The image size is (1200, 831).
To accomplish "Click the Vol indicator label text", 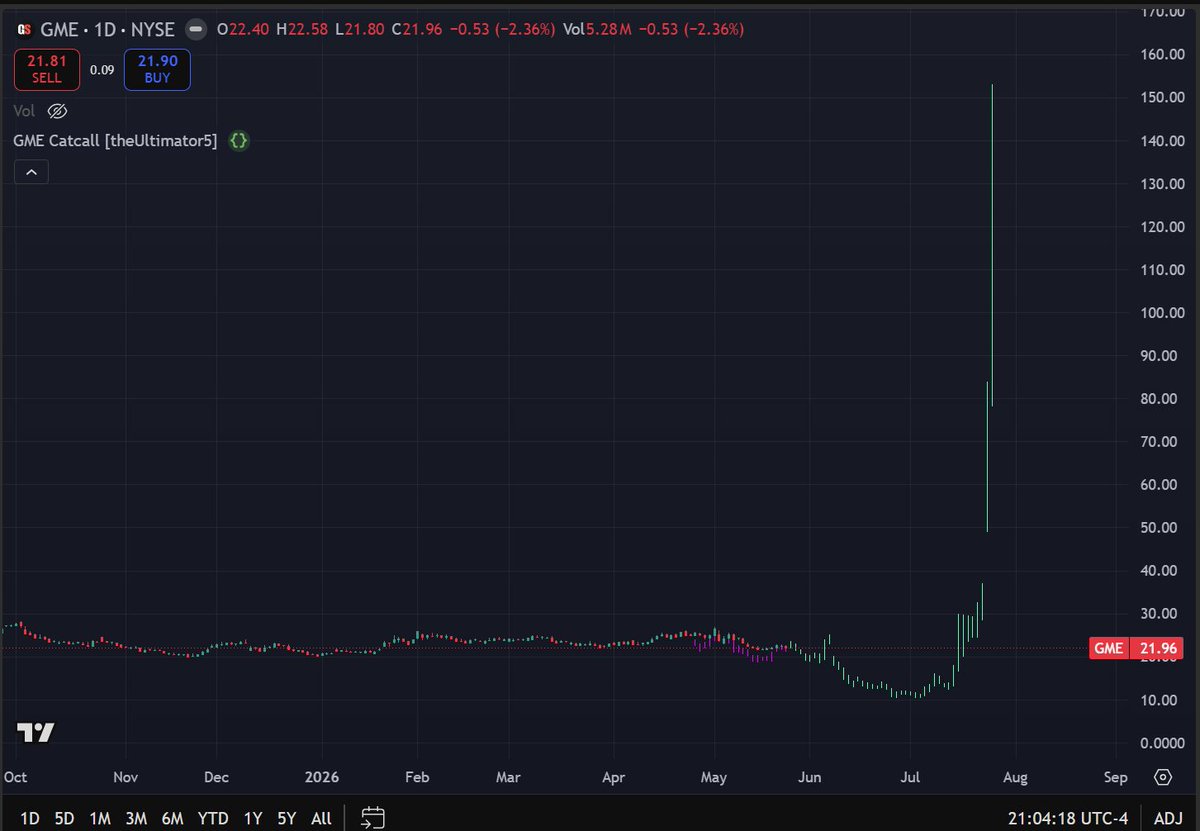I will click(25, 111).
